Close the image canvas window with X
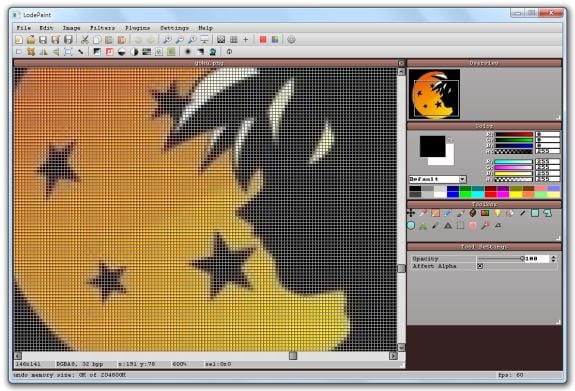 [401, 63]
